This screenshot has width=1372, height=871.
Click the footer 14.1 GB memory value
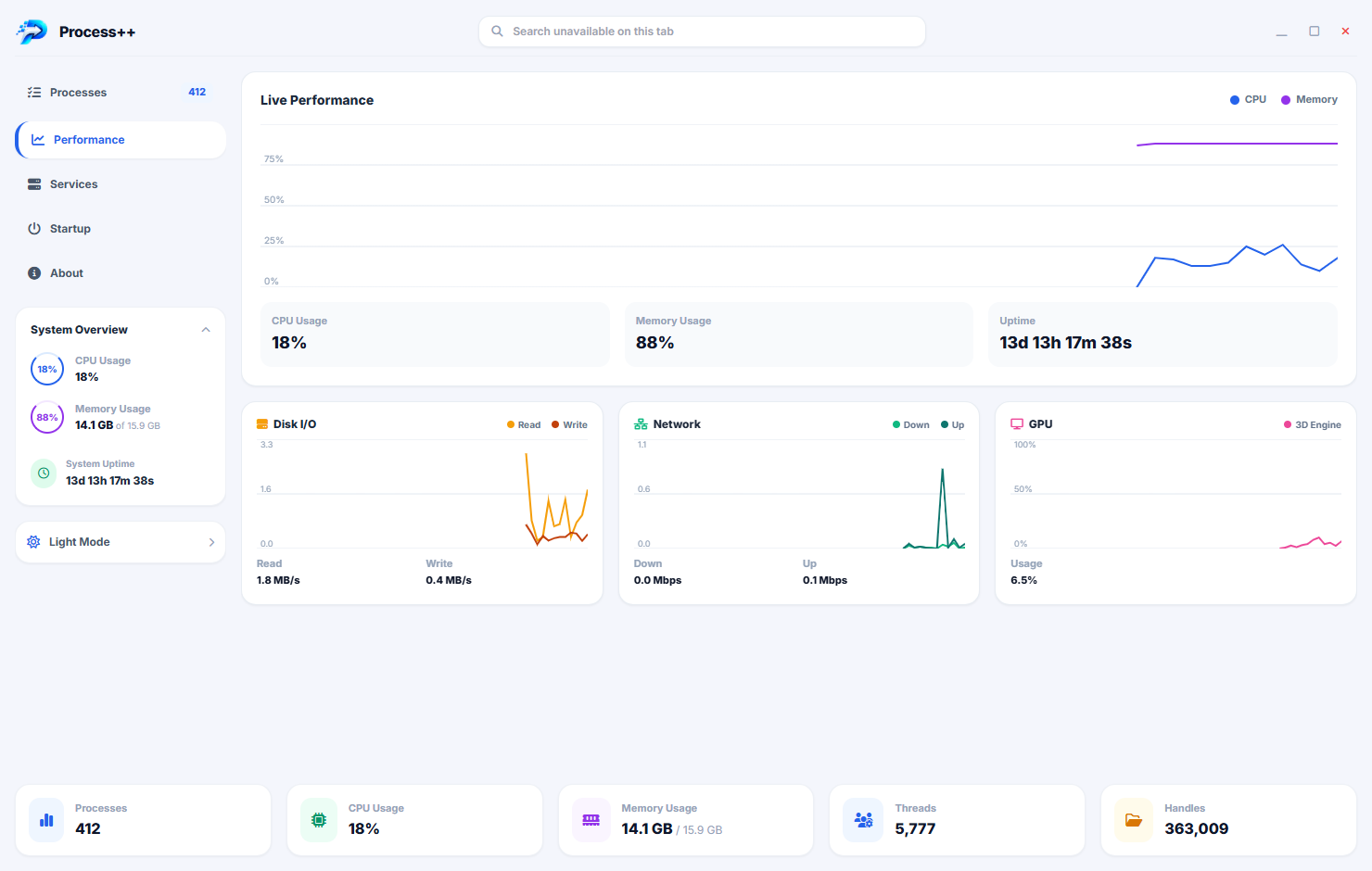[647, 828]
